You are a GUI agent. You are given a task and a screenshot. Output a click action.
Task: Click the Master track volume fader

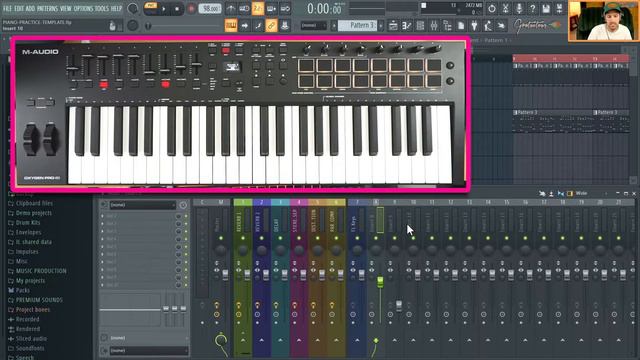tap(225, 275)
